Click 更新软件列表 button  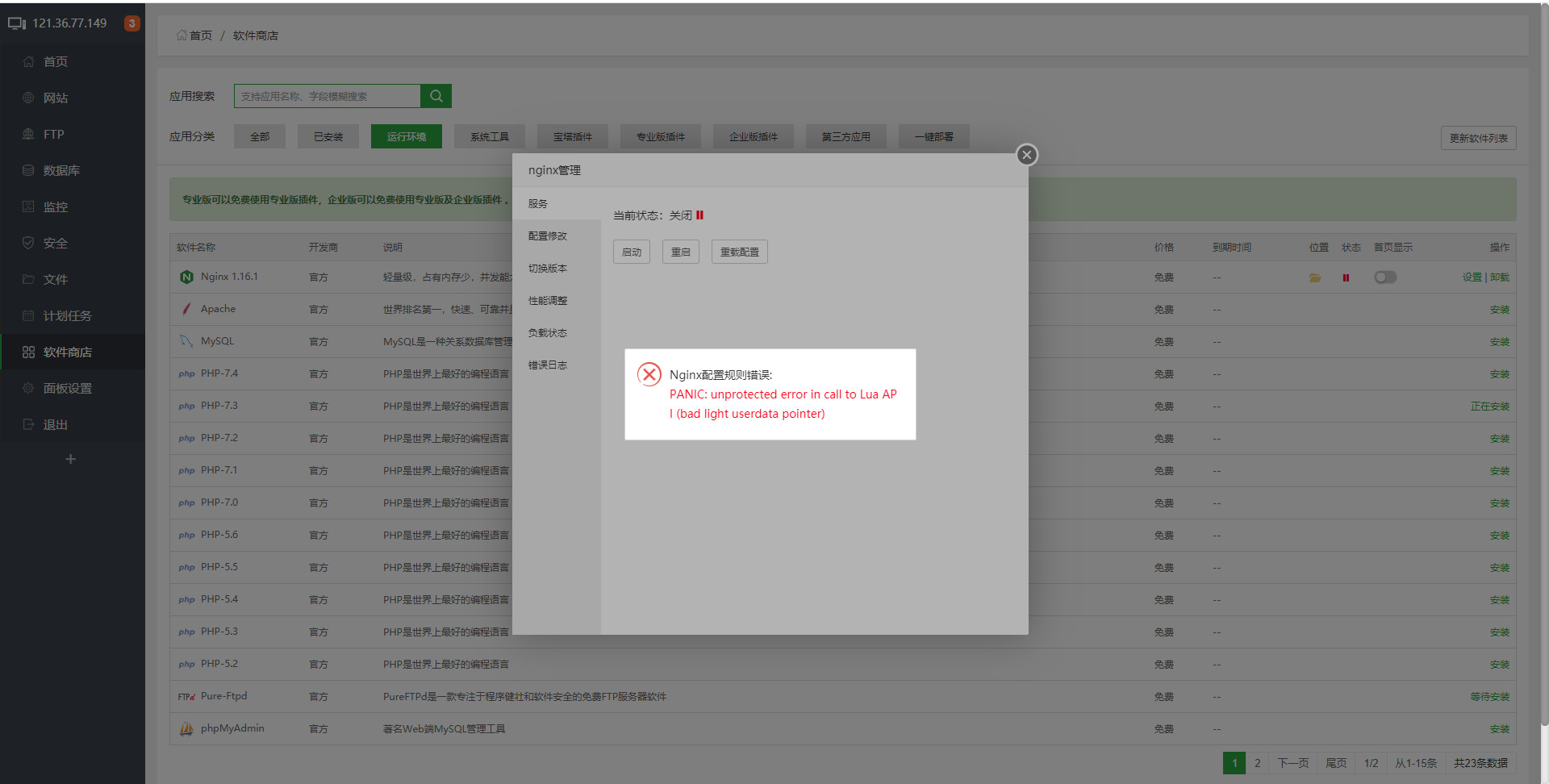click(1478, 138)
